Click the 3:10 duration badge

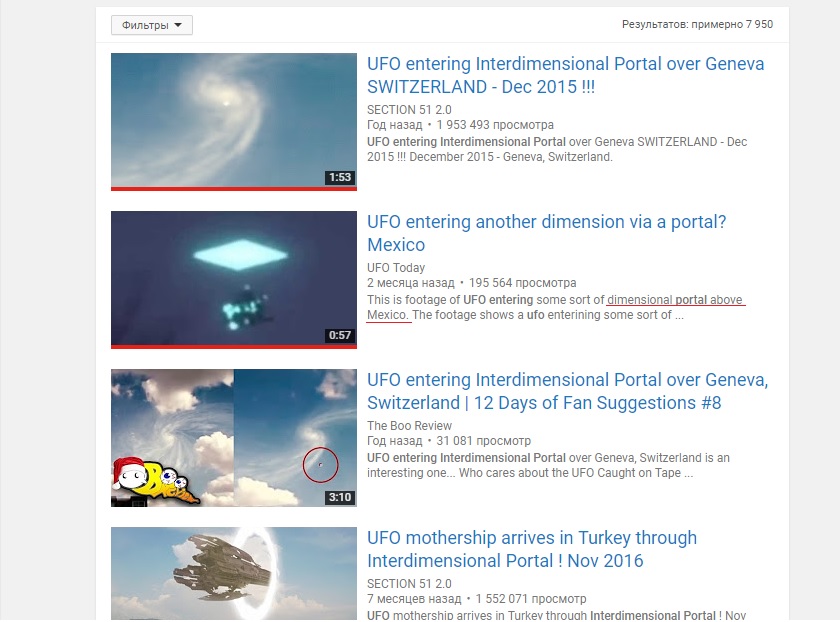pos(340,497)
